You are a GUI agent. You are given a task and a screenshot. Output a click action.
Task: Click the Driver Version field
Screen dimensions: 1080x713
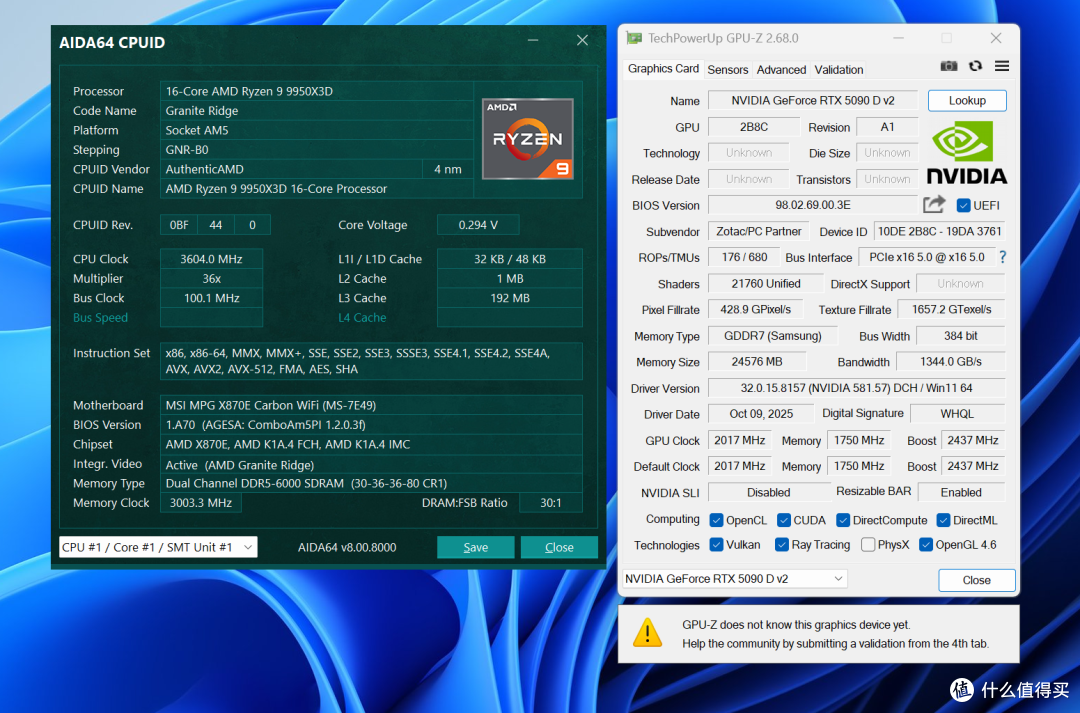pos(856,388)
